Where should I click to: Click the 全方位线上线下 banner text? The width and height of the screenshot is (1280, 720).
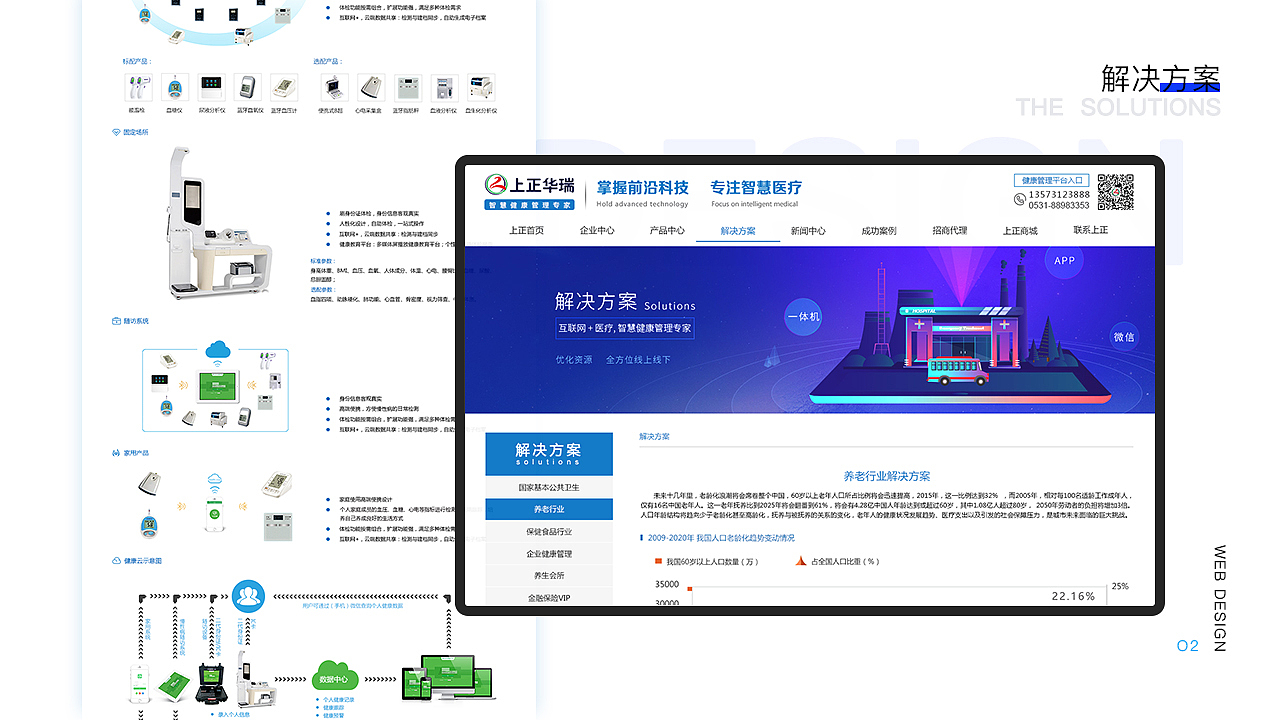coord(638,360)
